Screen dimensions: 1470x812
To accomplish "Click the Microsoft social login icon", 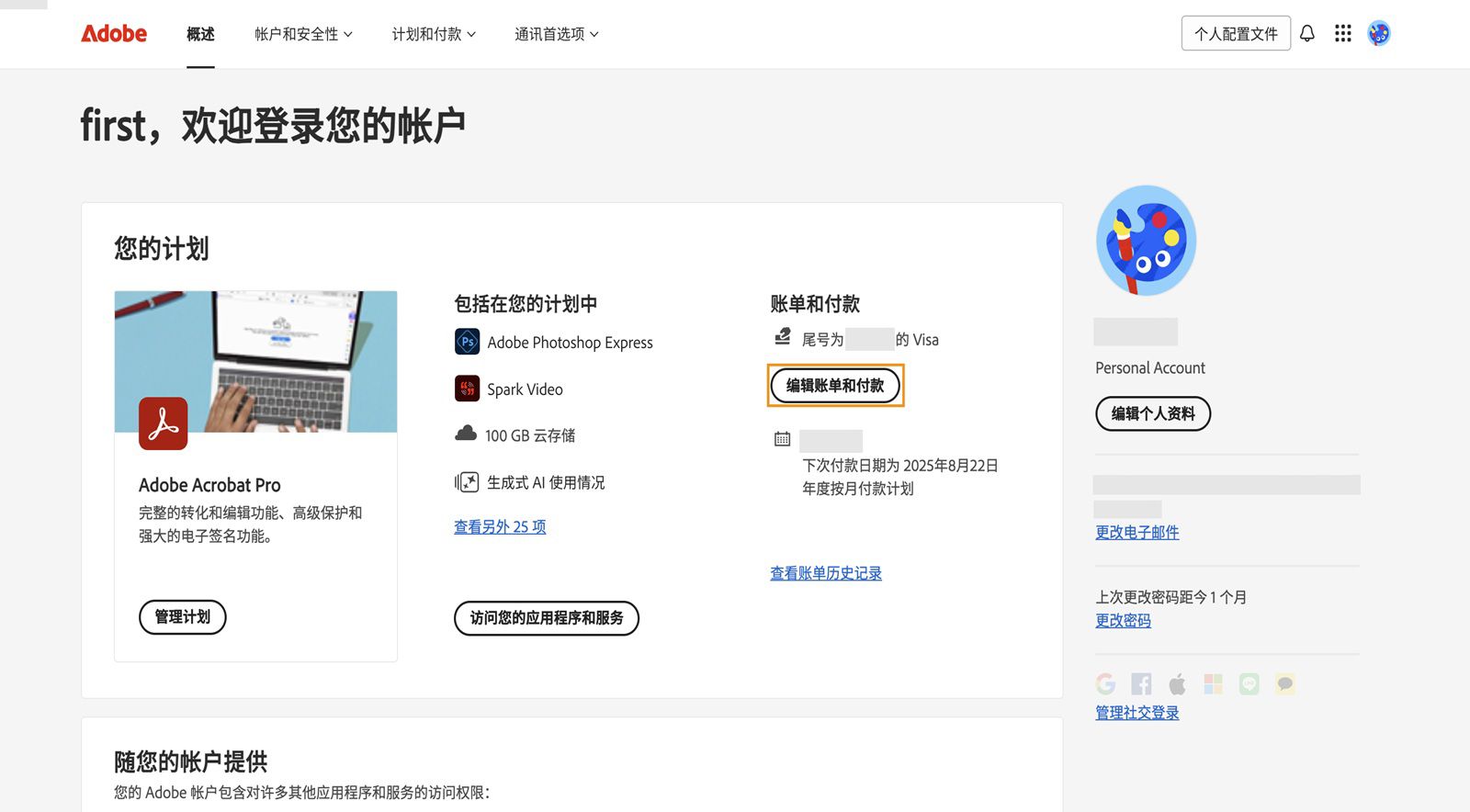I will pyautogui.click(x=1213, y=683).
